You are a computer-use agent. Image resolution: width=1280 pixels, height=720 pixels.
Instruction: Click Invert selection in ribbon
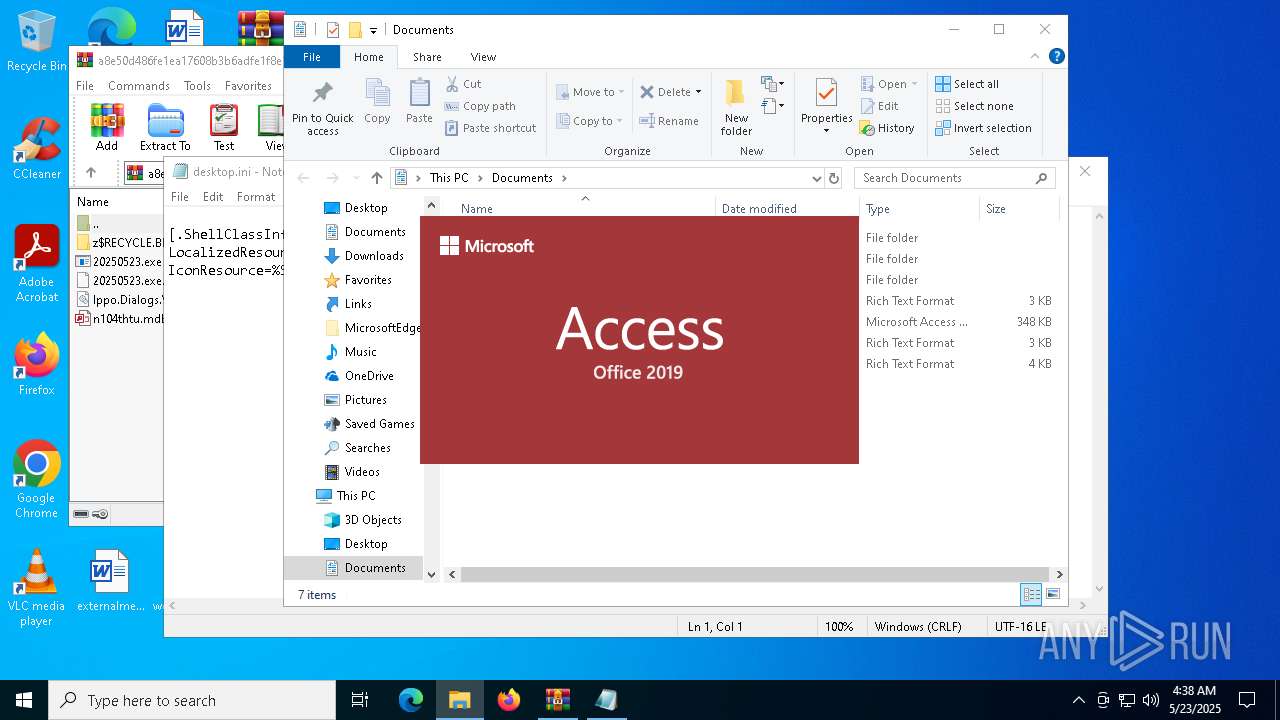(984, 128)
